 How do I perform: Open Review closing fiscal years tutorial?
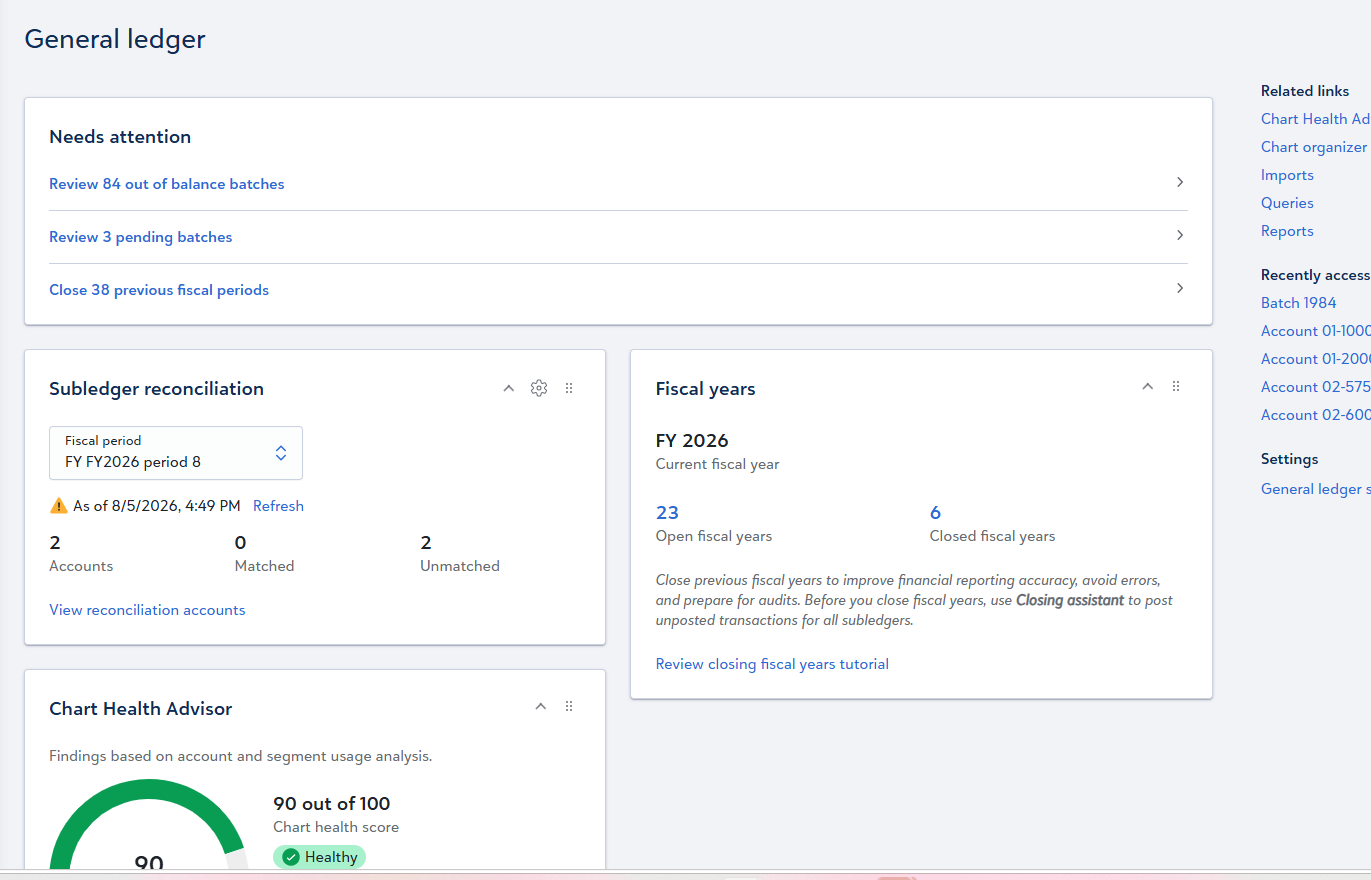772,664
